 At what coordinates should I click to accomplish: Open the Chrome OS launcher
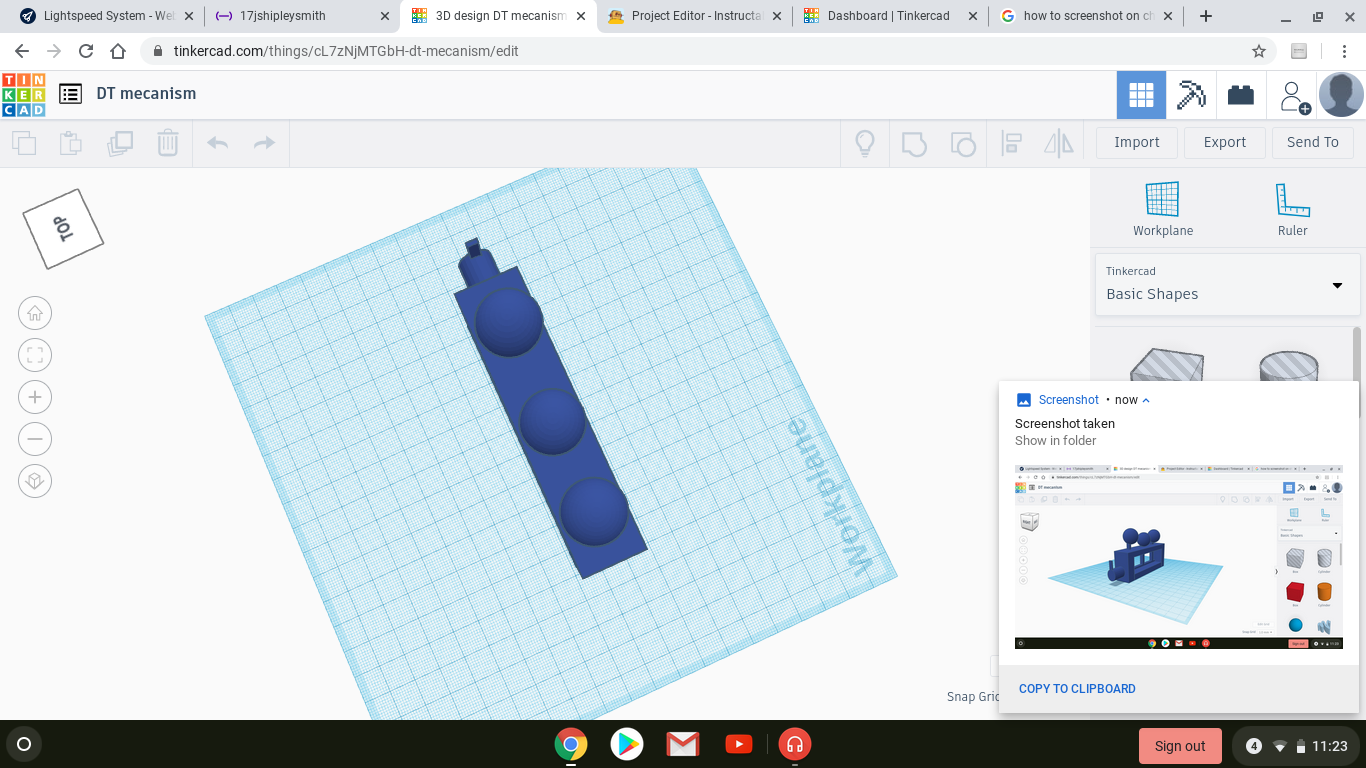[x=24, y=744]
